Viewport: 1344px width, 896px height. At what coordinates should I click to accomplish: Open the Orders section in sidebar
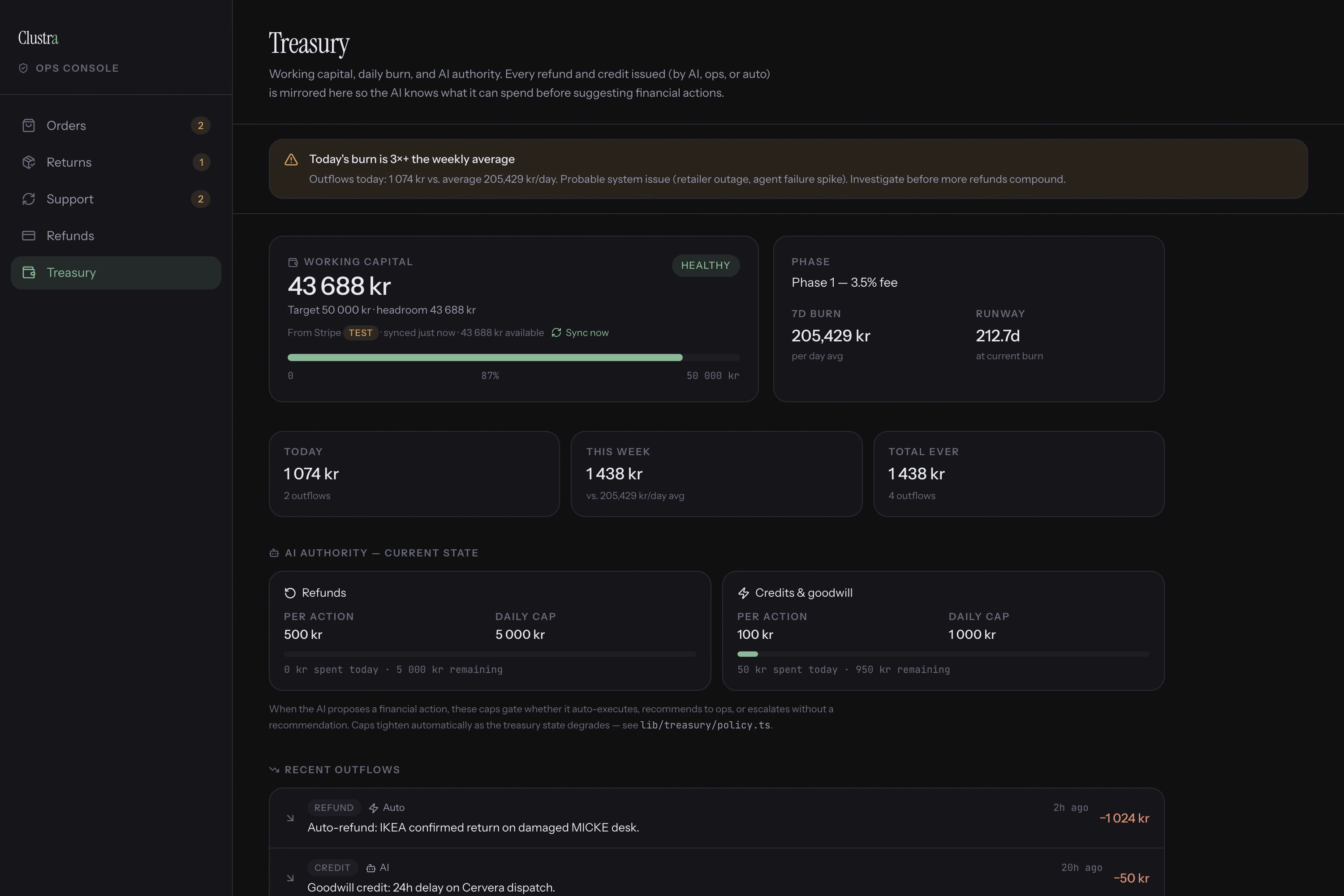[116, 126]
